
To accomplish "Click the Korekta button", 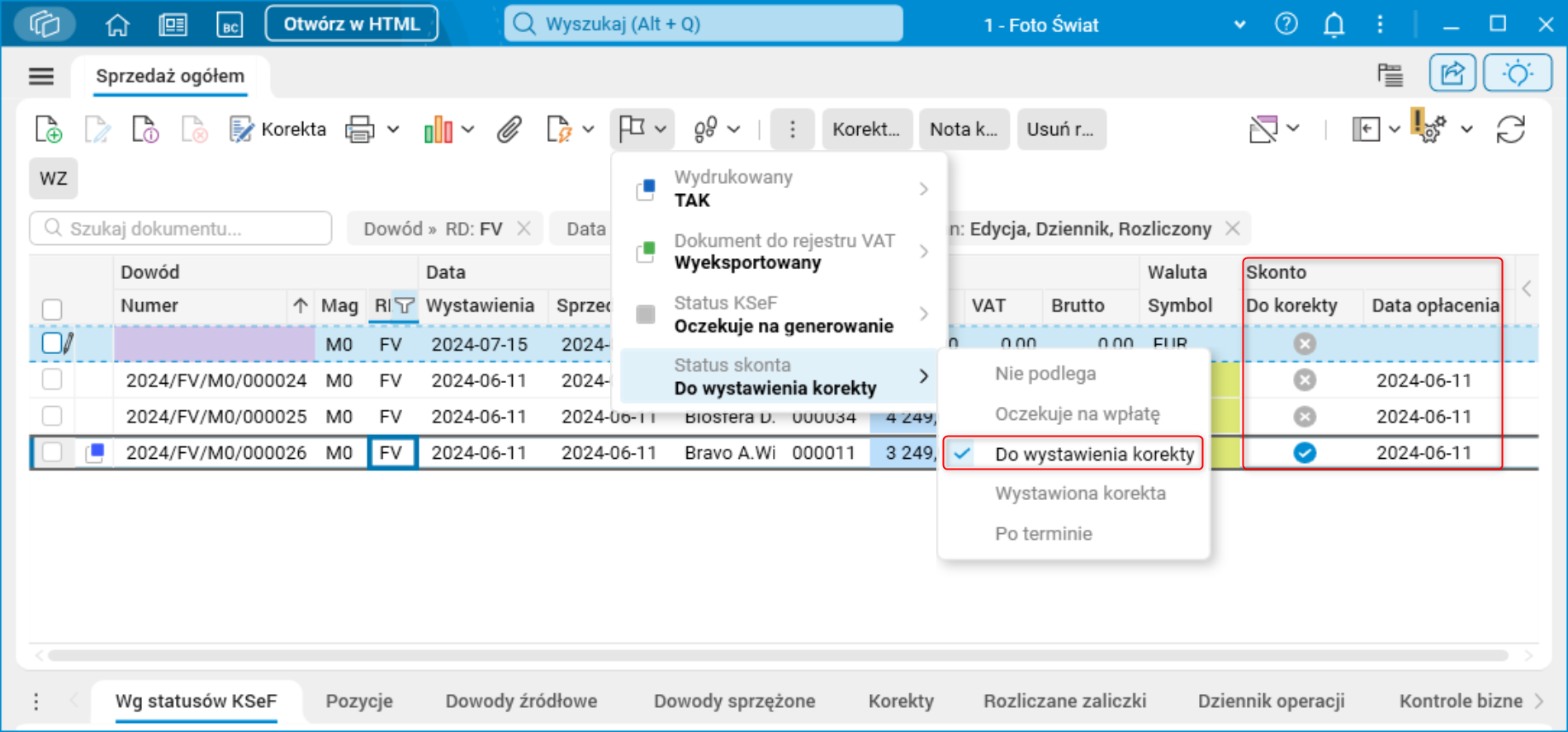I will [x=279, y=130].
